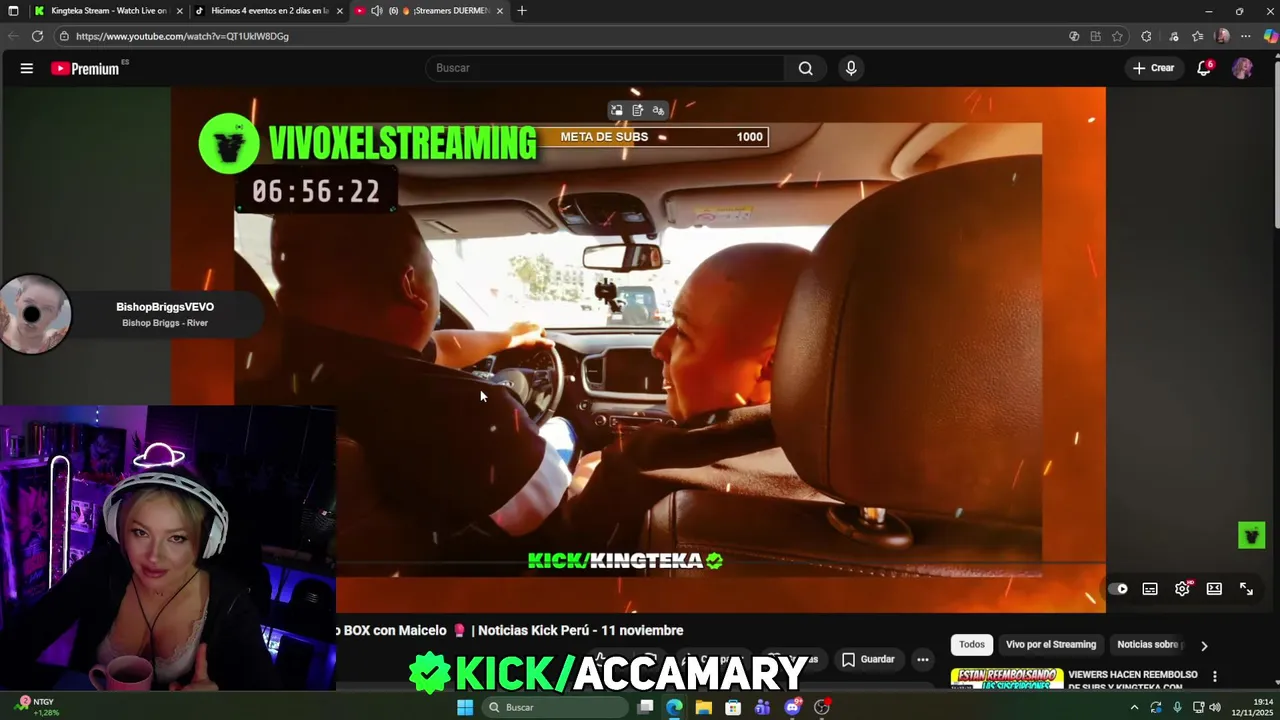This screenshot has height=720, width=1280.
Task: Close the Kingteka Stream tab
Action: pyautogui.click(x=180, y=11)
